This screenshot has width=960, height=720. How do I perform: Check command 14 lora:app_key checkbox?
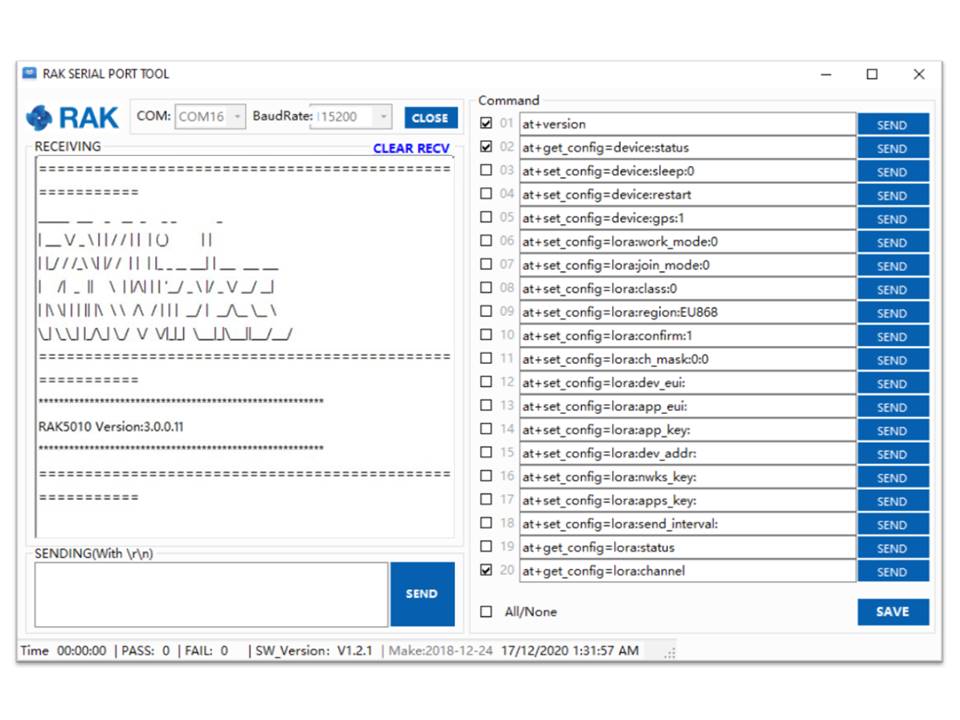[486, 429]
